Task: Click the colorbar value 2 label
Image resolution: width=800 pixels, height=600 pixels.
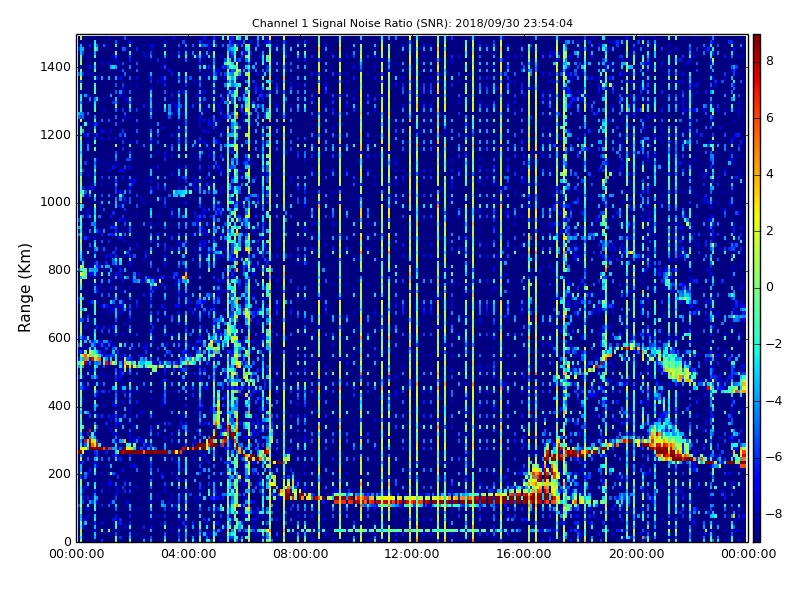Action: point(770,231)
